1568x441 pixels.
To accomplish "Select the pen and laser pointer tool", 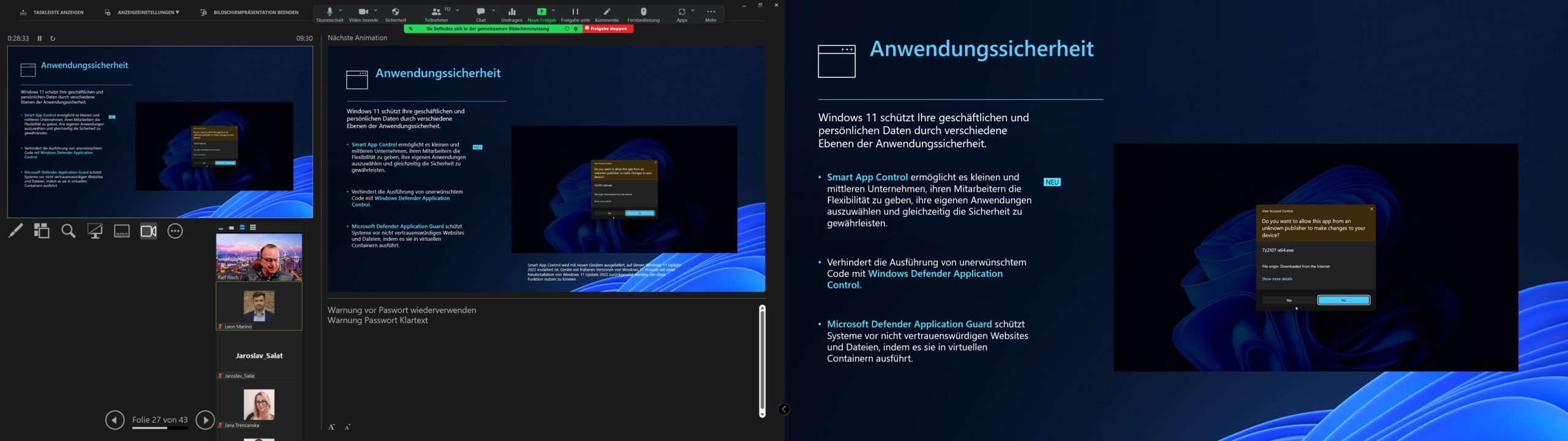I will tap(15, 231).
